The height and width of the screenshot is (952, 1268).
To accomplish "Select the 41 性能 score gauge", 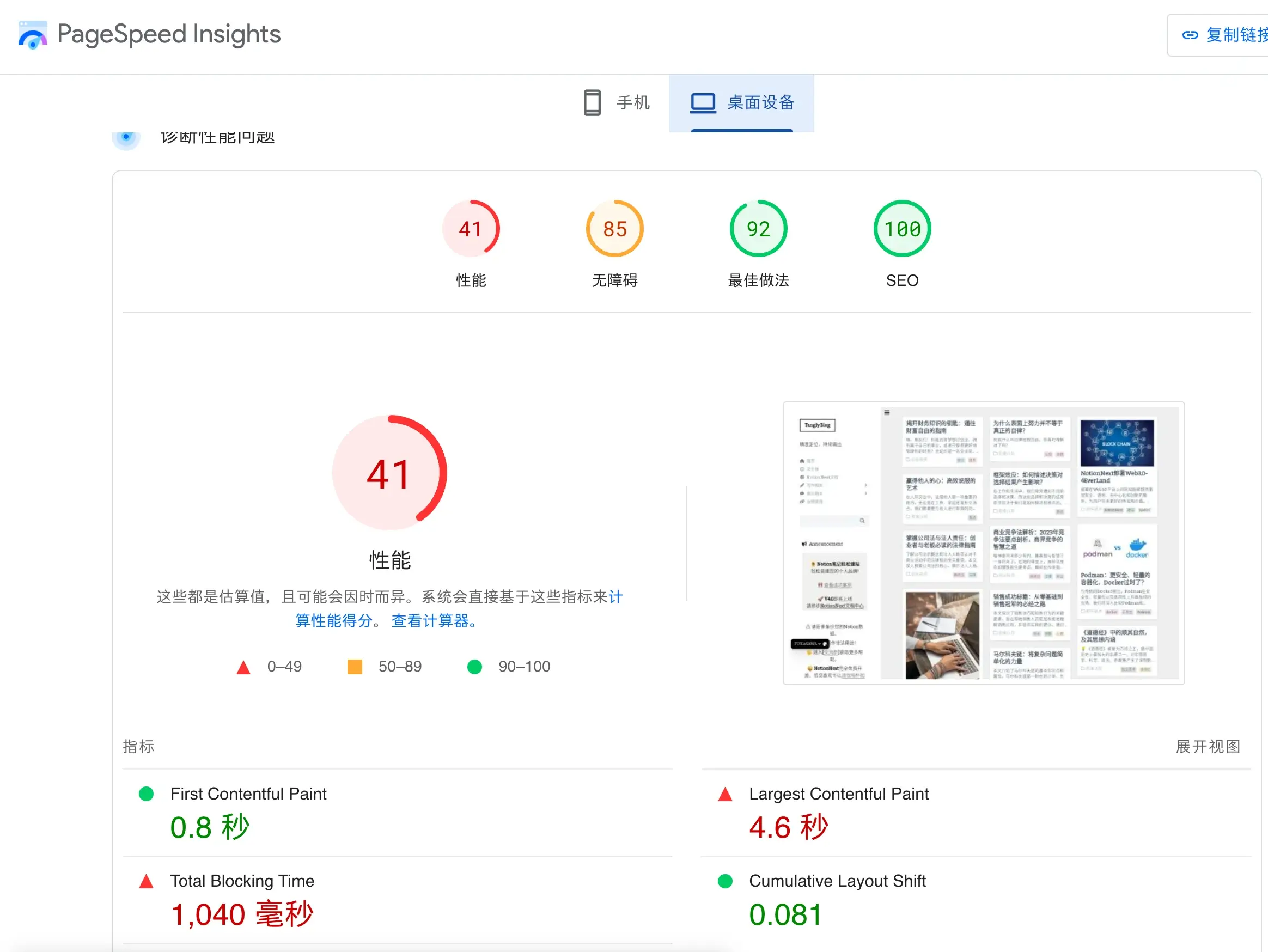I will 471,229.
